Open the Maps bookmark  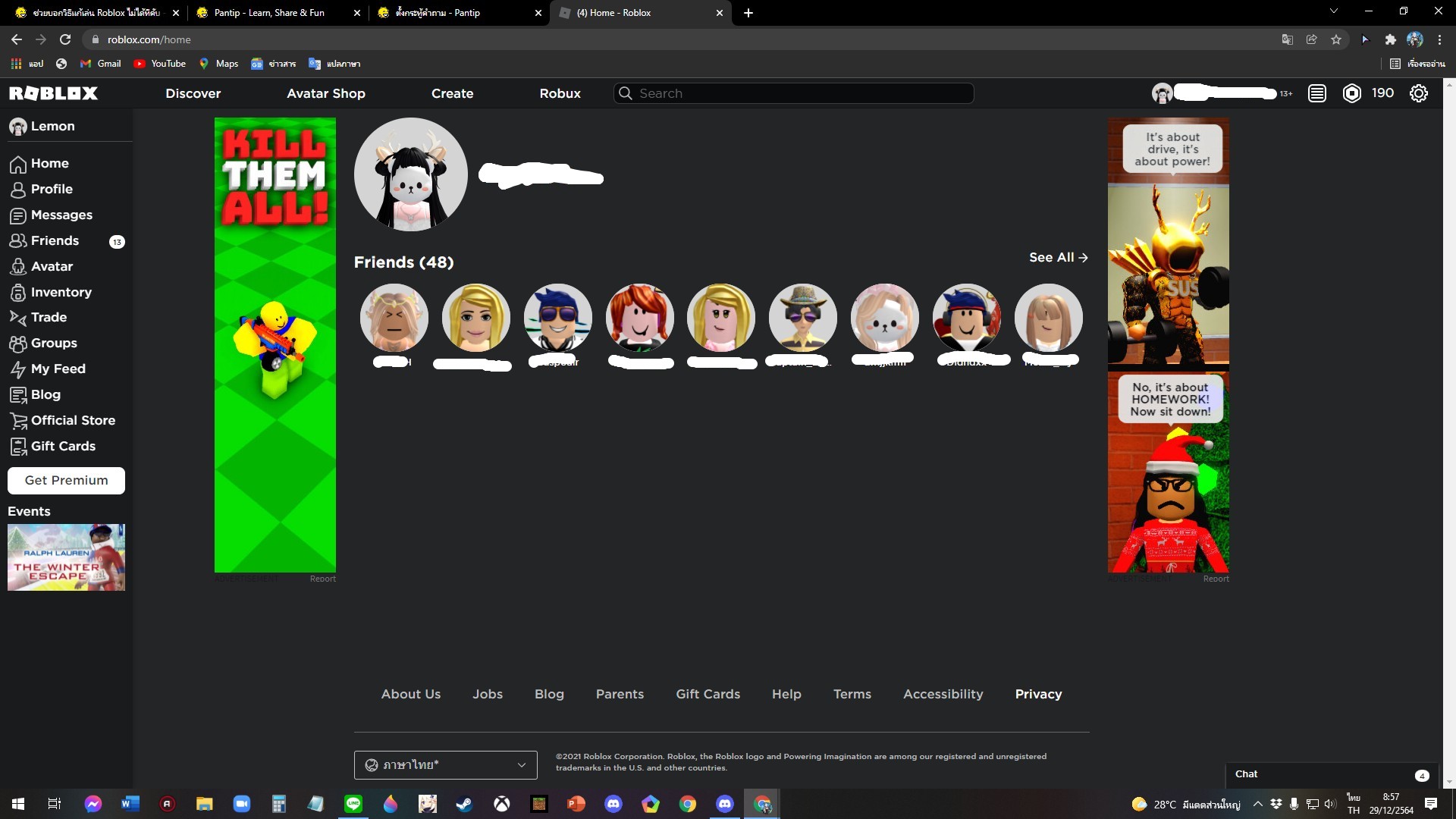click(x=218, y=64)
